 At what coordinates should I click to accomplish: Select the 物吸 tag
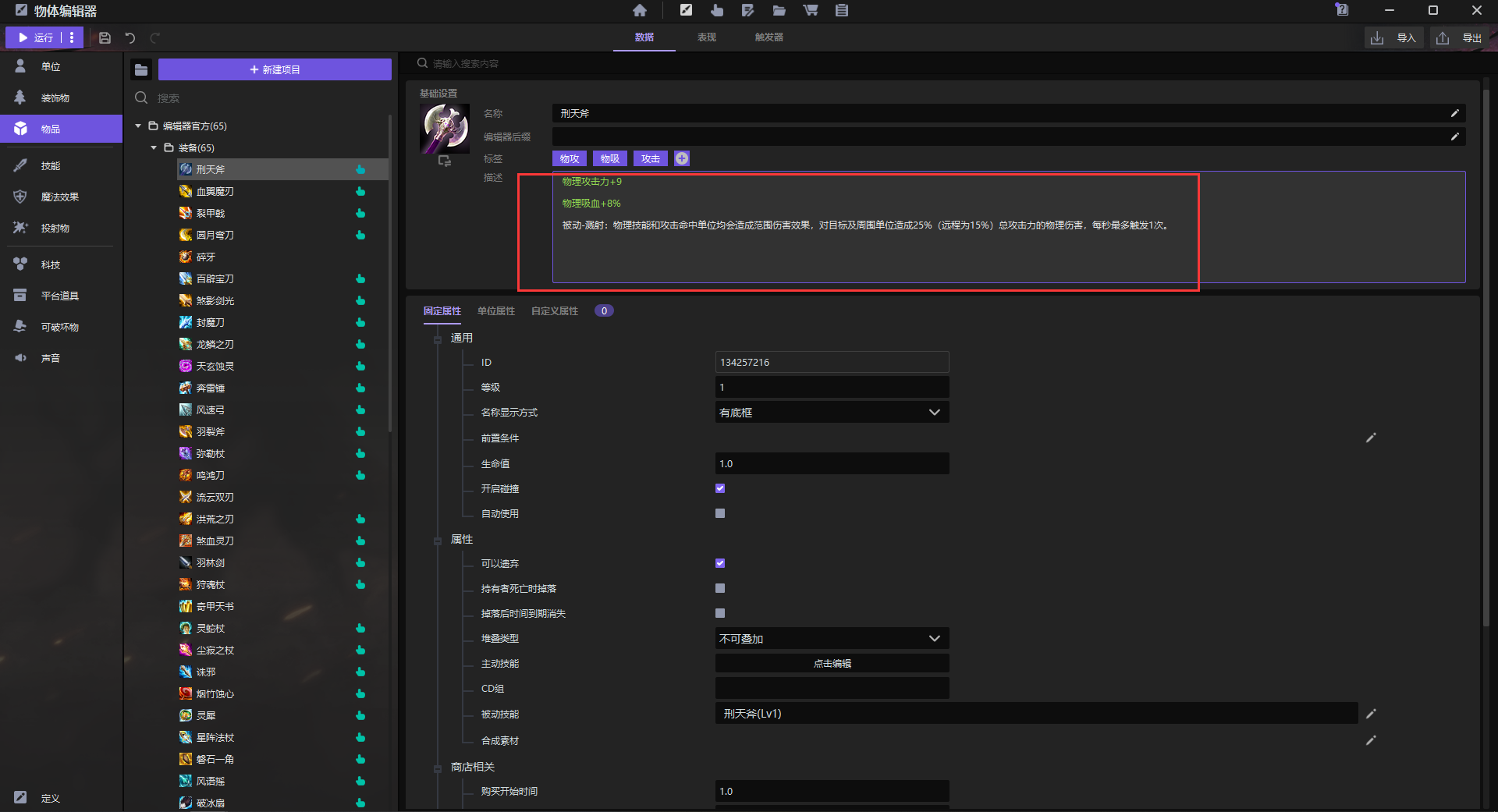click(x=610, y=158)
